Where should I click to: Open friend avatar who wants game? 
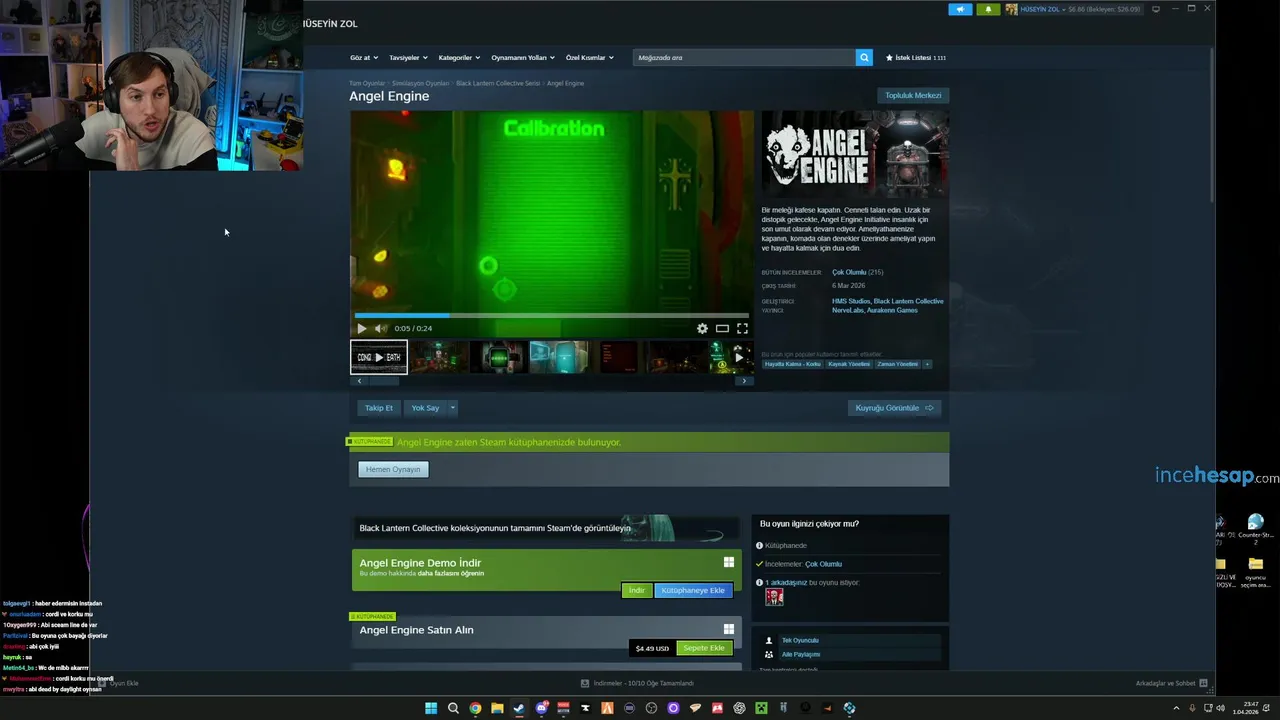774,597
